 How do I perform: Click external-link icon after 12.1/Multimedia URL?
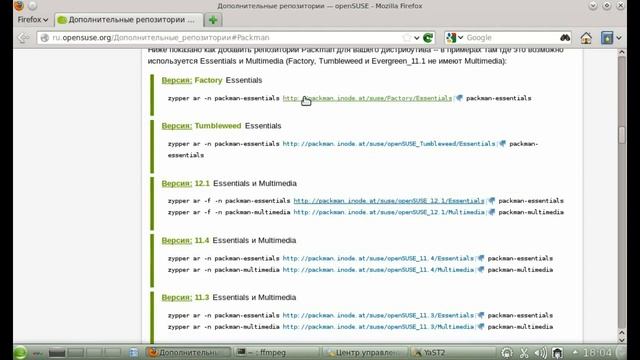pyautogui.click(x=491, y=212)
